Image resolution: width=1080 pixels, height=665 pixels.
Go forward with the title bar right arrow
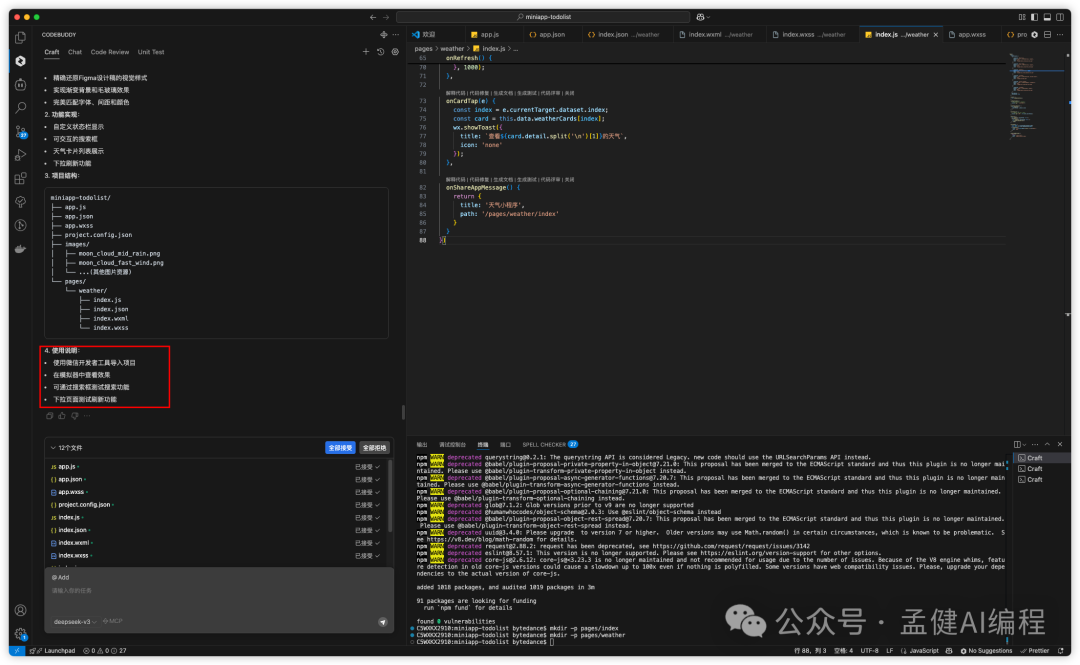[x=386, y=17]
